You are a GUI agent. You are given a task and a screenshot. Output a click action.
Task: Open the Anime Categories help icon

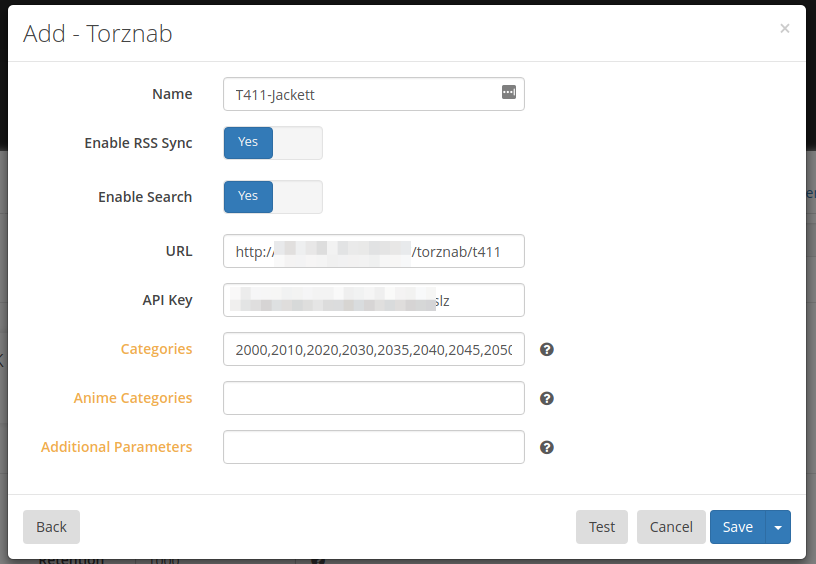coord(546,398)
